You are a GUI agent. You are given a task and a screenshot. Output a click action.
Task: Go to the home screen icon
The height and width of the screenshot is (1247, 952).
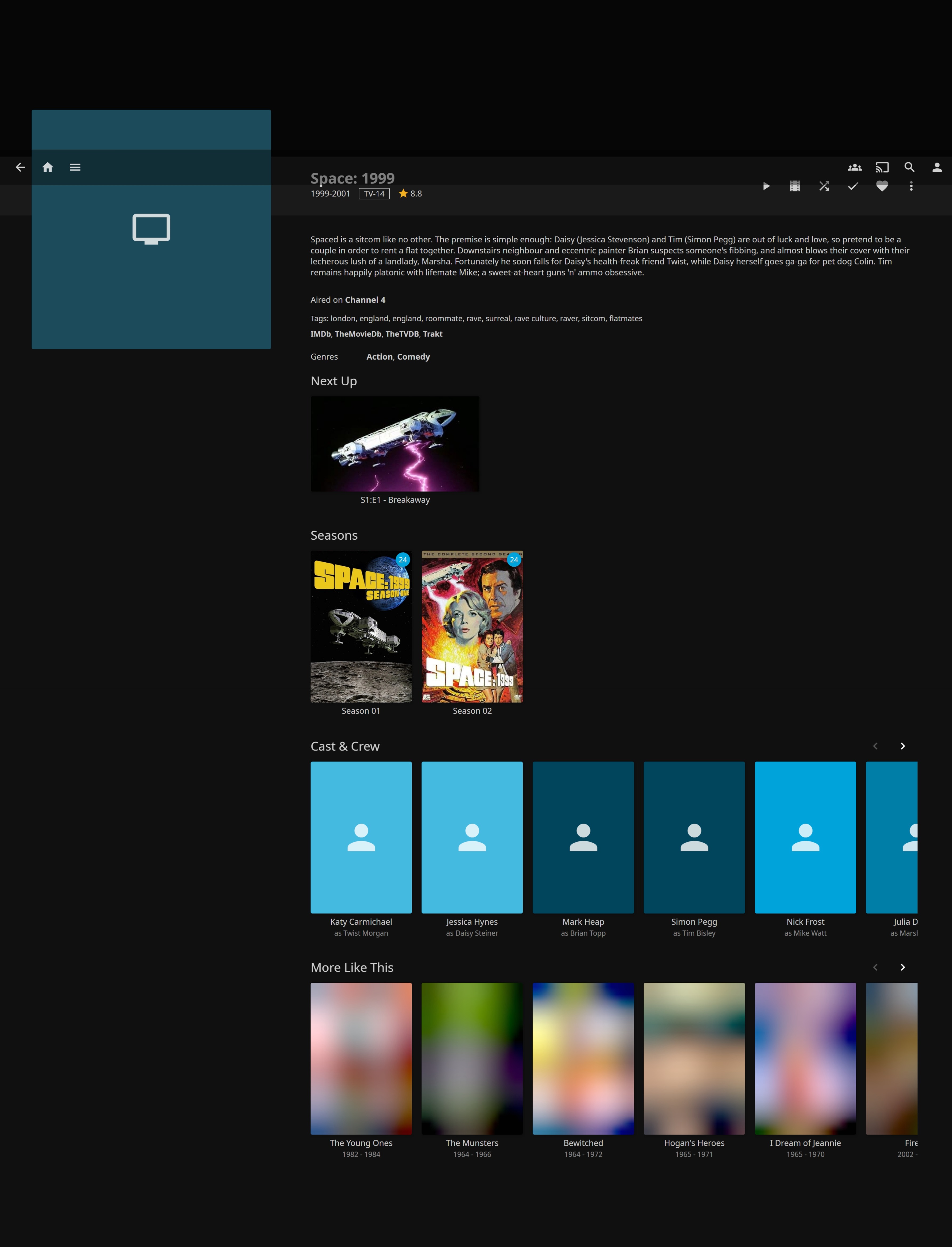tap(48, 167)
